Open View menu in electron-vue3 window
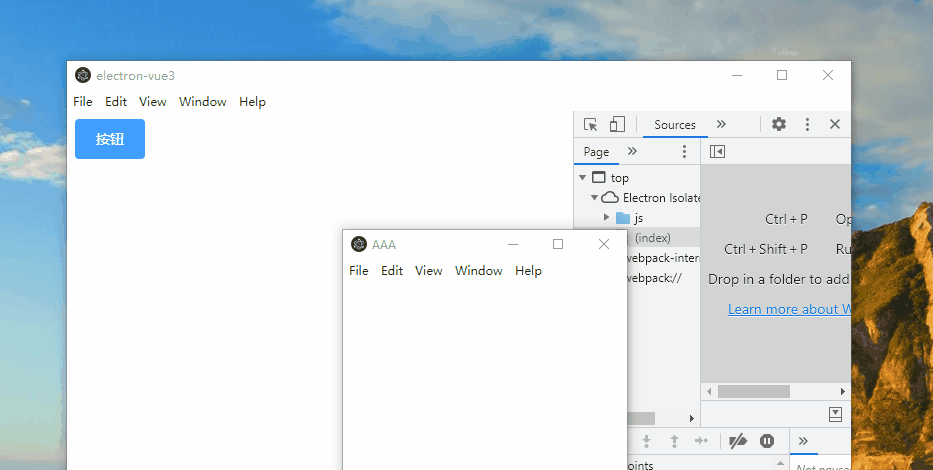 click(152, 102)
